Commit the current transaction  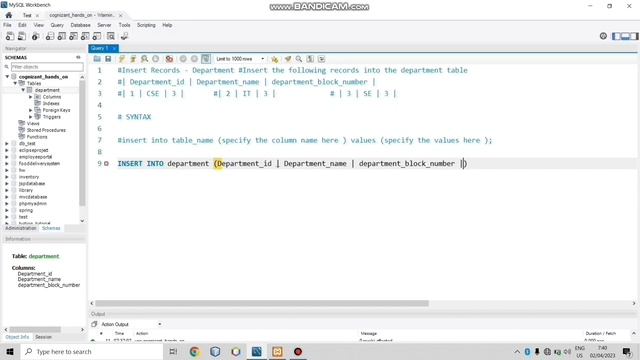tap(183, 59)
